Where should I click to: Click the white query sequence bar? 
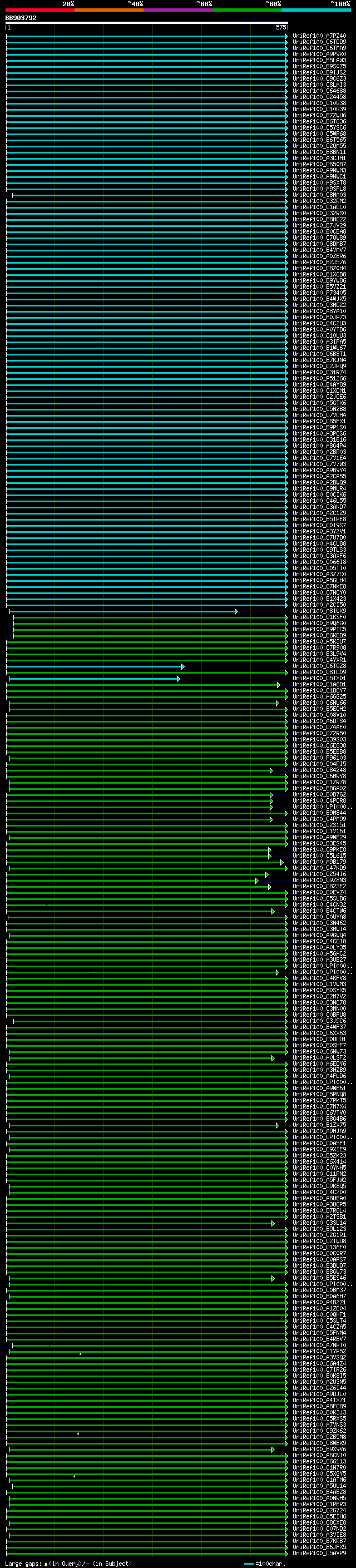pos(147,23)
